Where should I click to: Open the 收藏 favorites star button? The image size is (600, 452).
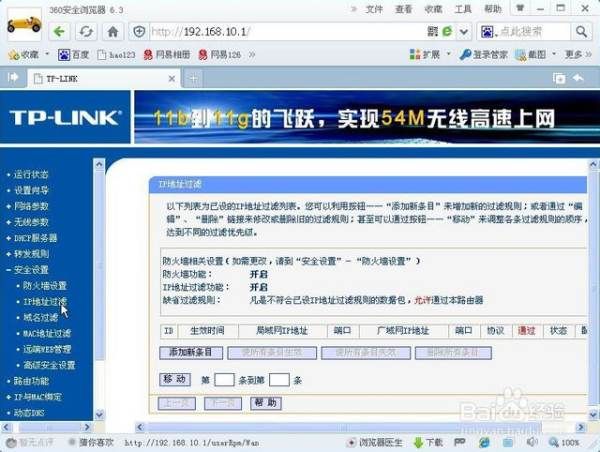pos(24,55)
